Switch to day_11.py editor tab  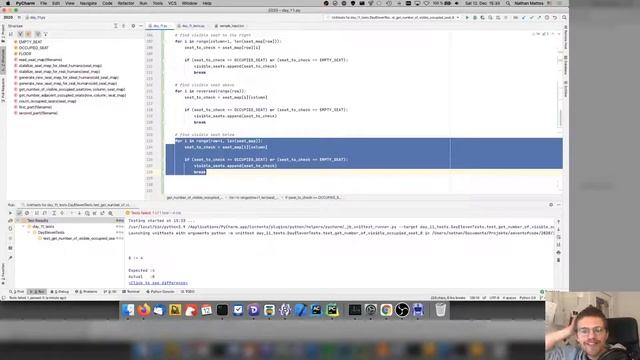[160, 26]
